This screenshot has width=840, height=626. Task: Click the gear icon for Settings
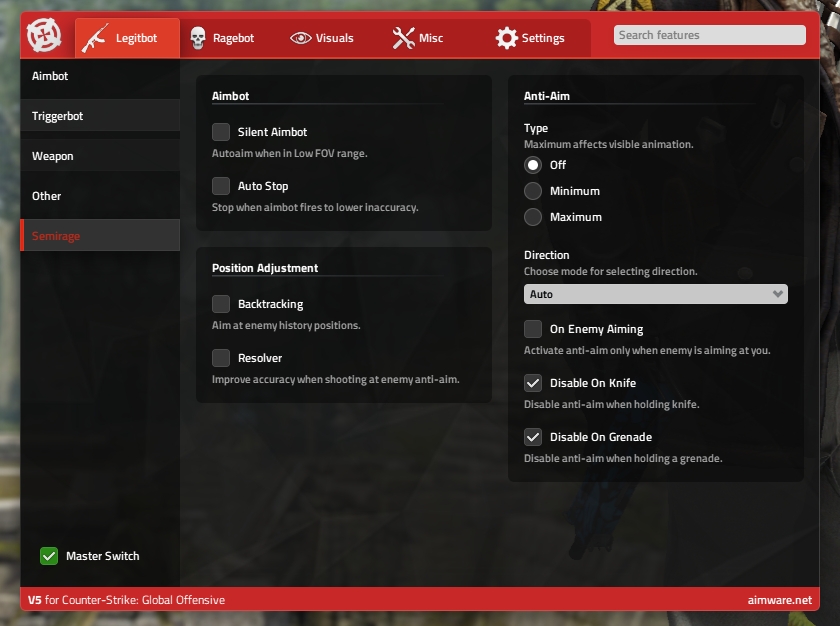coord(507,38)
